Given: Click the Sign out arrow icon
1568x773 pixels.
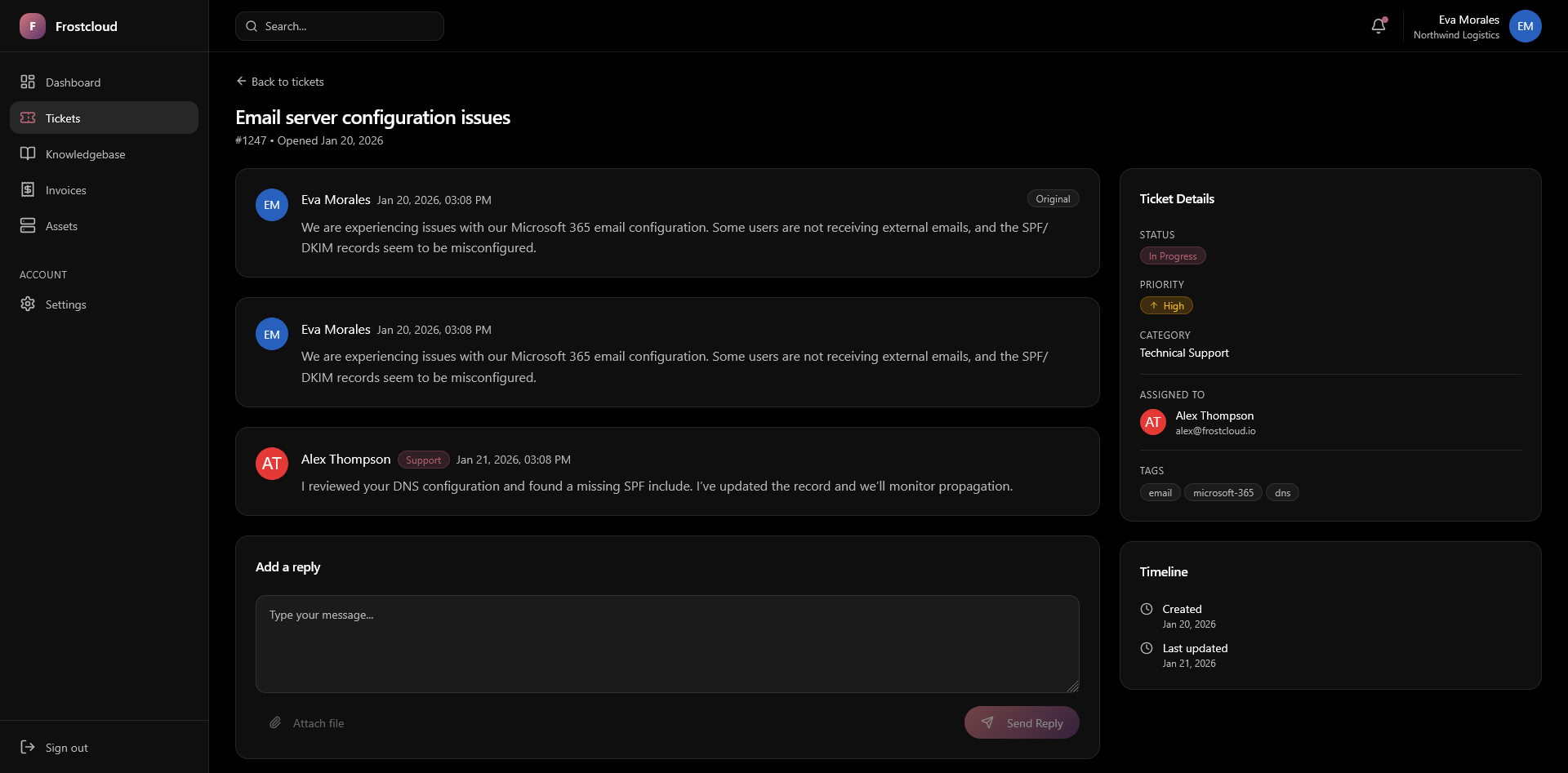Looking at the screenshot, I should pos(28,747).
